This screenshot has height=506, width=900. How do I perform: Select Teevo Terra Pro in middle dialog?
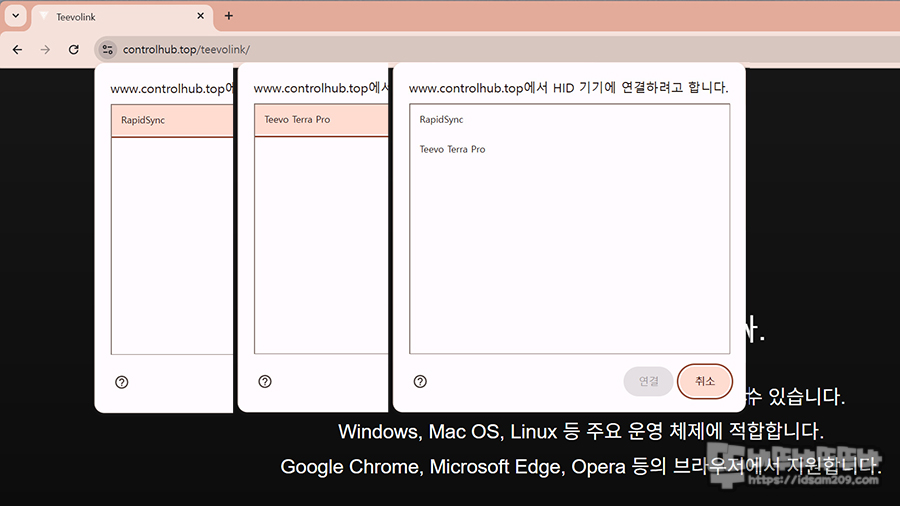point(321,119)
